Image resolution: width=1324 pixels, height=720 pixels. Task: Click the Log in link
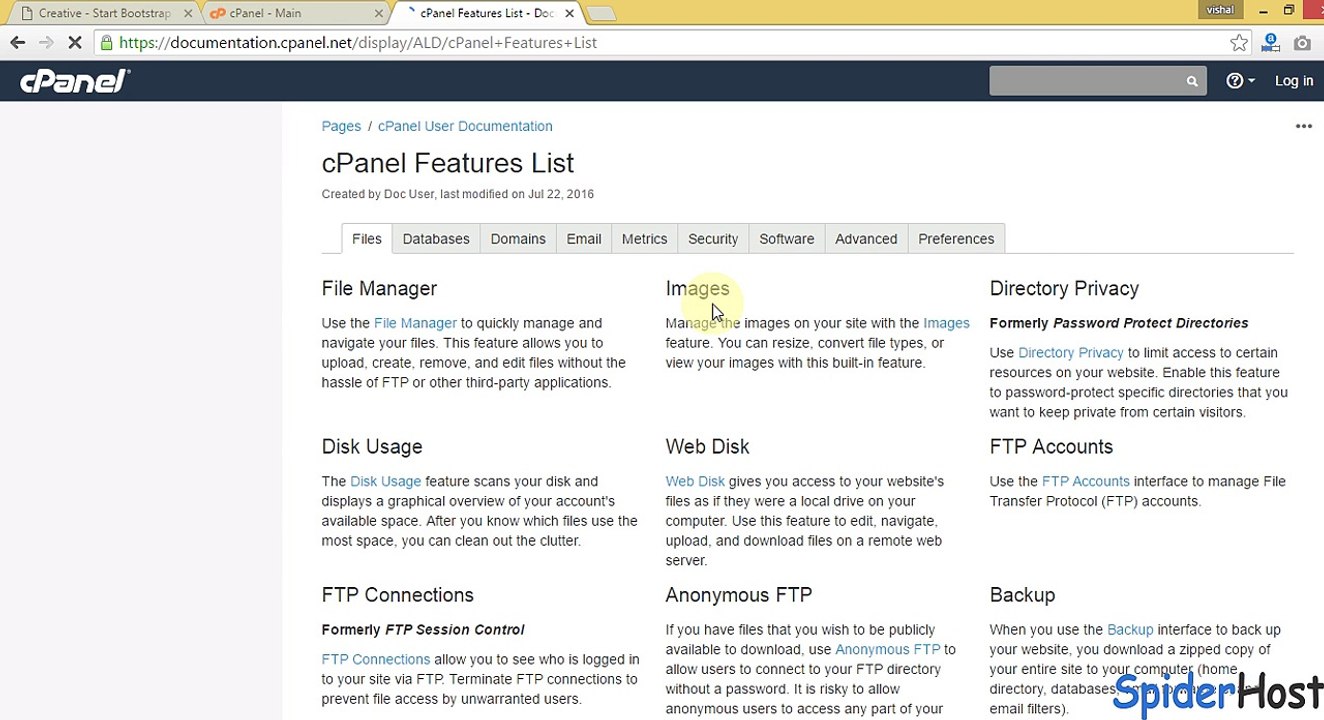click(x=1293, y=81)
